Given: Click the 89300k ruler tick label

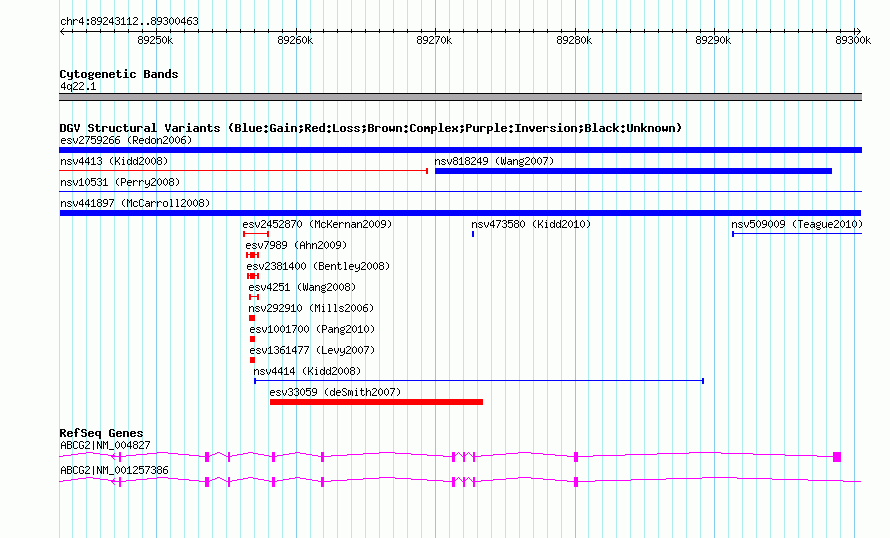Looking at the screenshot, I should click(853, 40).
